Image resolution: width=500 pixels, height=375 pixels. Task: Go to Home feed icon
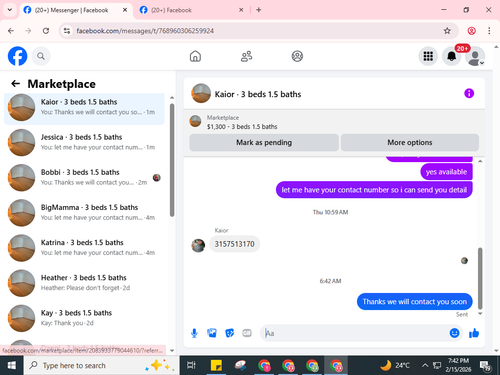click(x=195, y=56)
